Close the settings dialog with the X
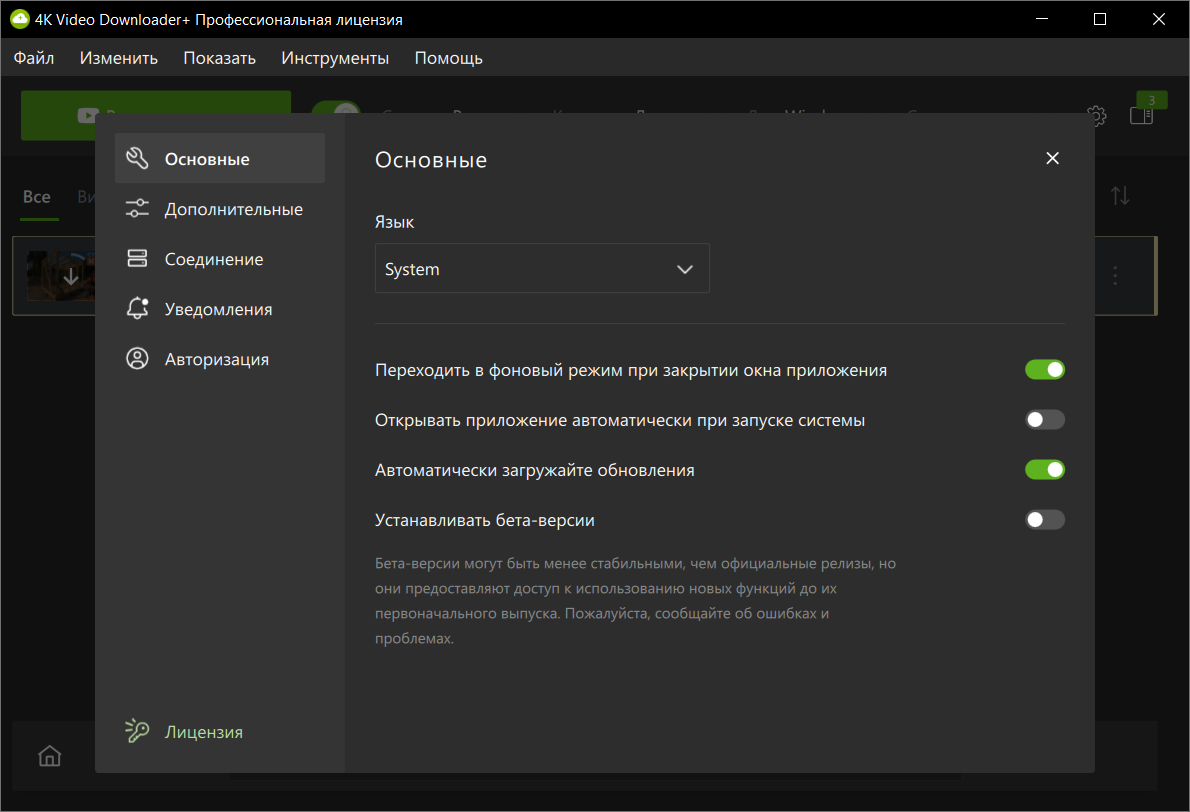 (1052, 158)
